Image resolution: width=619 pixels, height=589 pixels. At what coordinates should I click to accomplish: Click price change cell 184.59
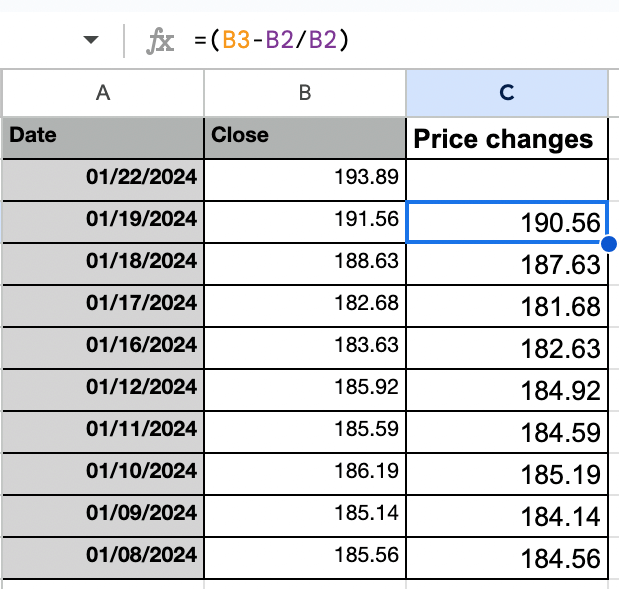(x=507, y=432)
